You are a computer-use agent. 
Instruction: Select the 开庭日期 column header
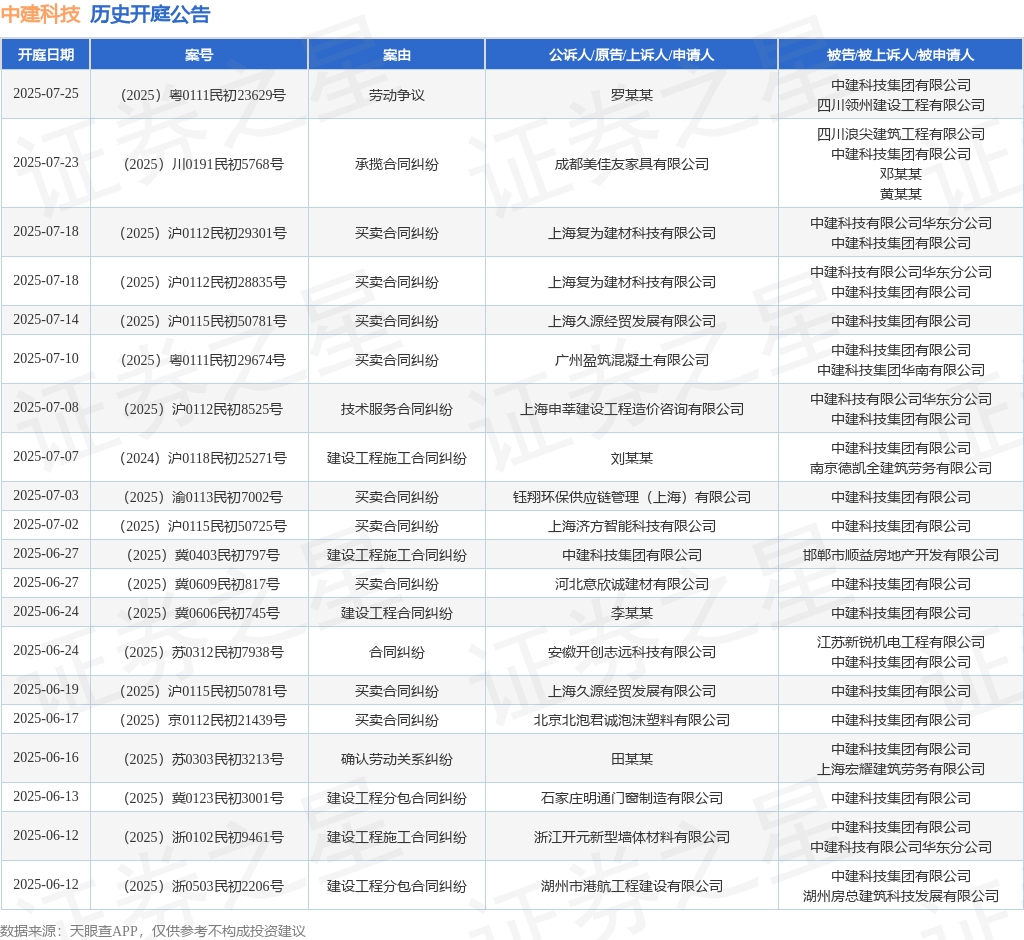click(46, 55)
